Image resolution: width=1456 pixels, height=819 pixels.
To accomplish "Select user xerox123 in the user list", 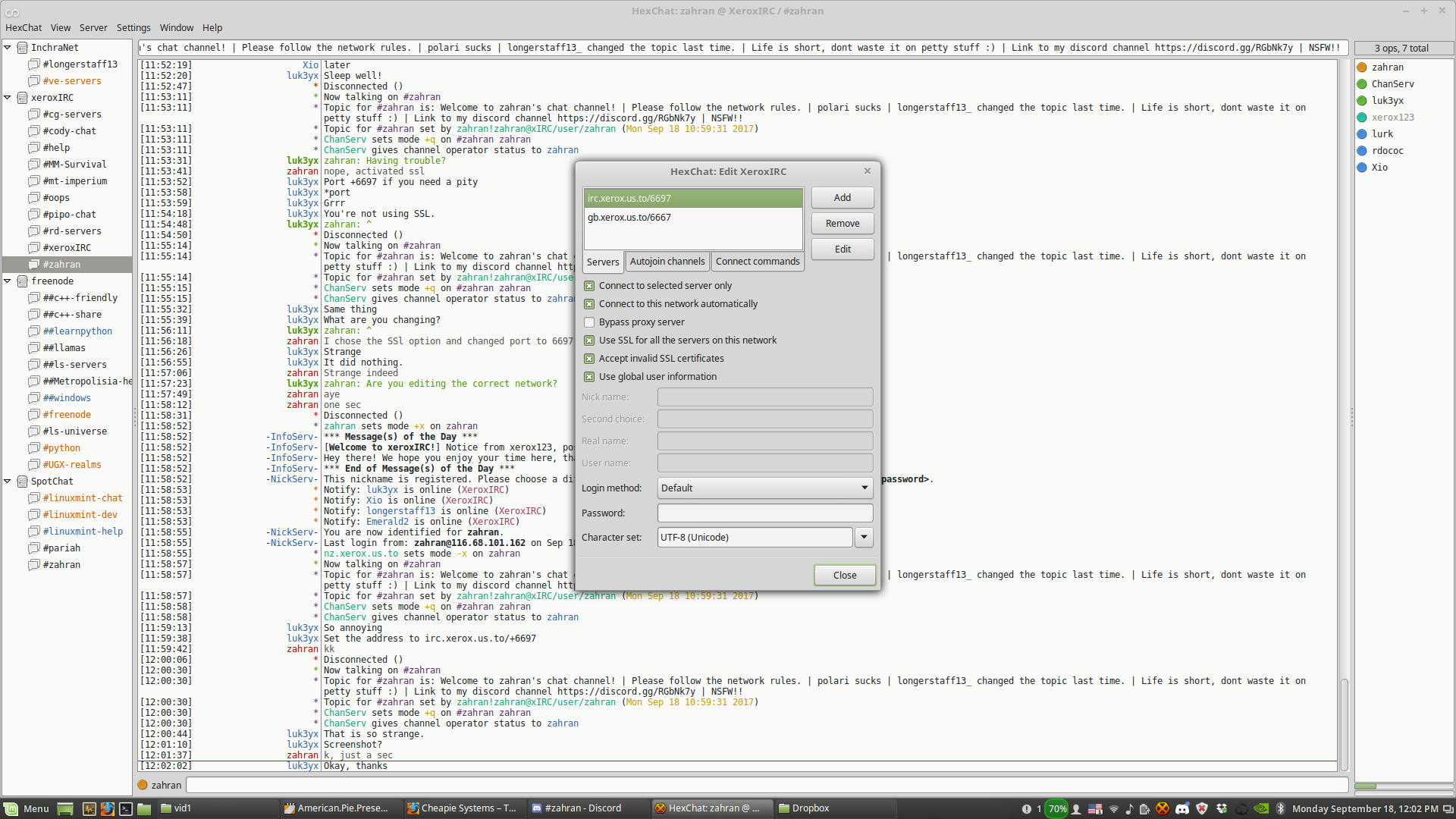I will [x=1392, y=118].
